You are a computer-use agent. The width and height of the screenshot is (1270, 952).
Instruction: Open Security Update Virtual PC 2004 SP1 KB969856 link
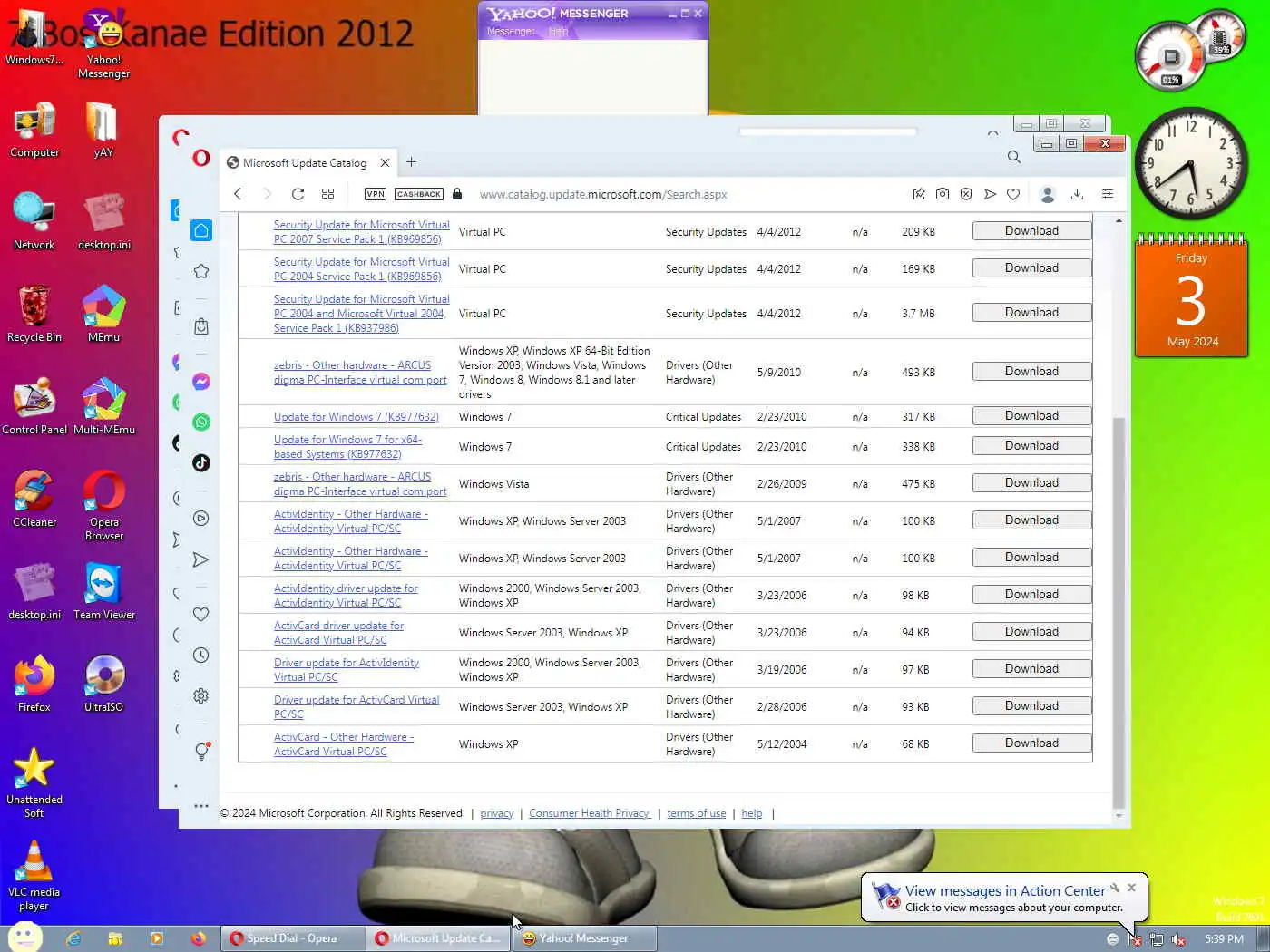pos(362,269)
